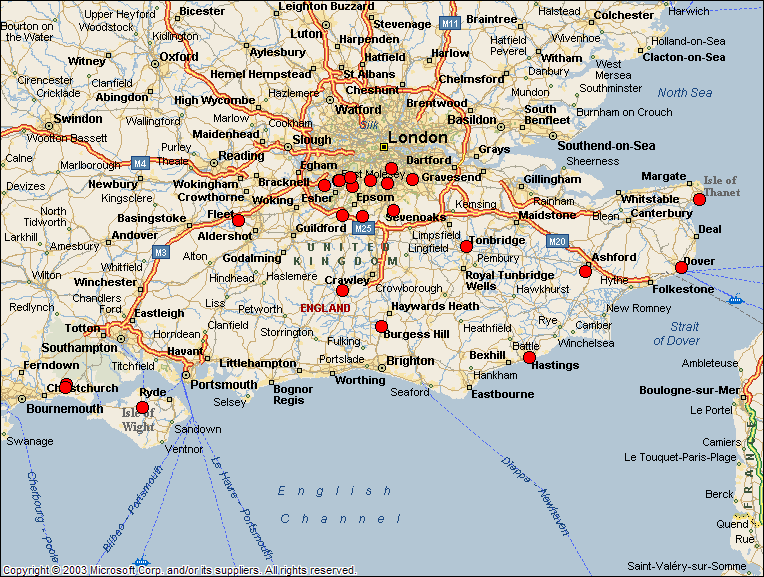Click the London city label

click(x=417, y=137)
